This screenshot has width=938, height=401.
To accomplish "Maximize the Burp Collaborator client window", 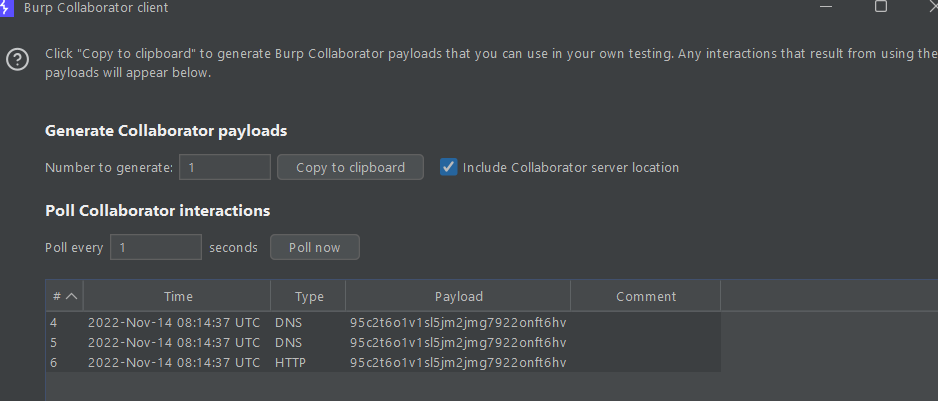I will coord(880,7).
